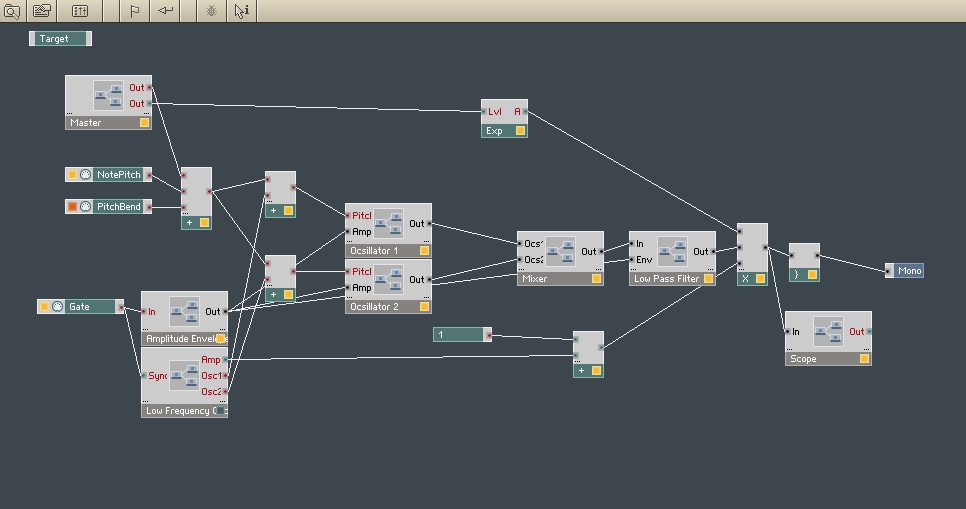Select the Mono output terminal
The height and width of the screenshot is (509, 966).
pyautogui.click(x=904, y=271)
